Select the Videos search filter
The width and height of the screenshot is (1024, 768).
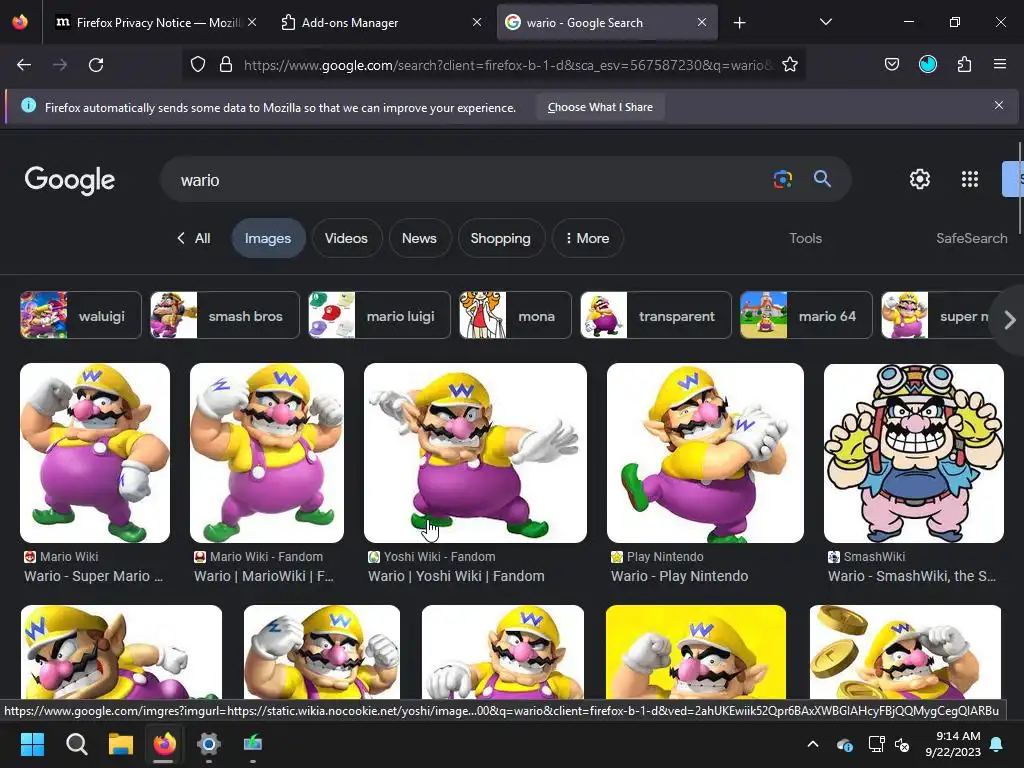pos(346,238)
